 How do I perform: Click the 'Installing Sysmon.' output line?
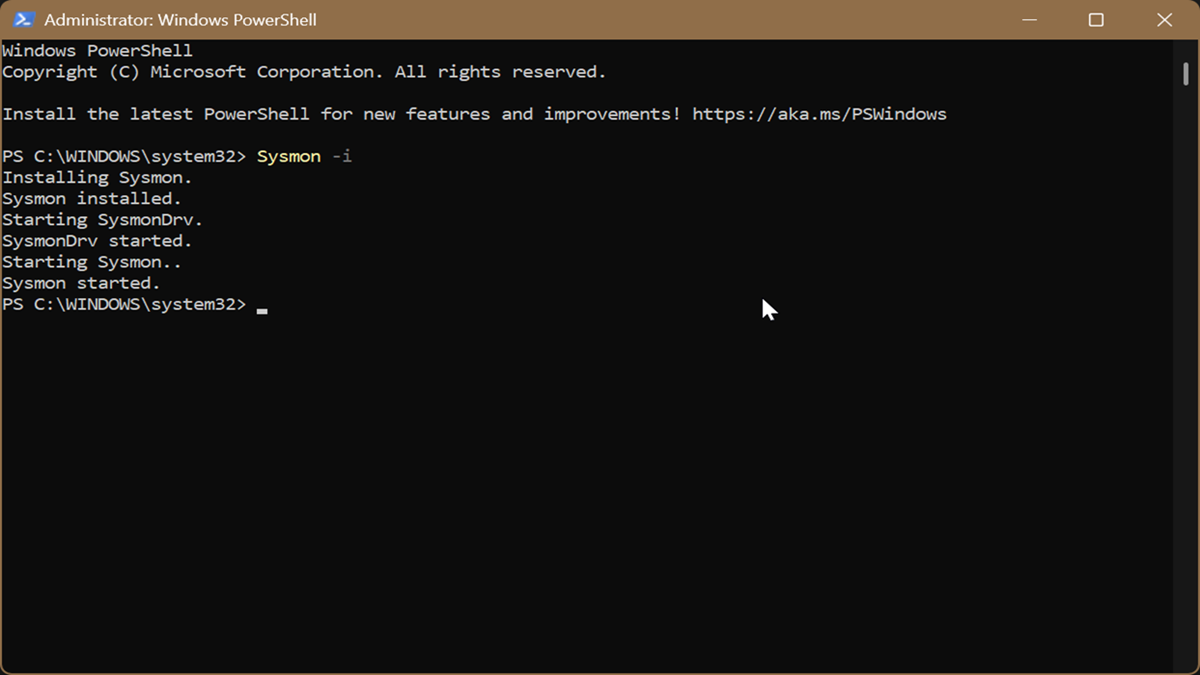click(x=97, y=177)
